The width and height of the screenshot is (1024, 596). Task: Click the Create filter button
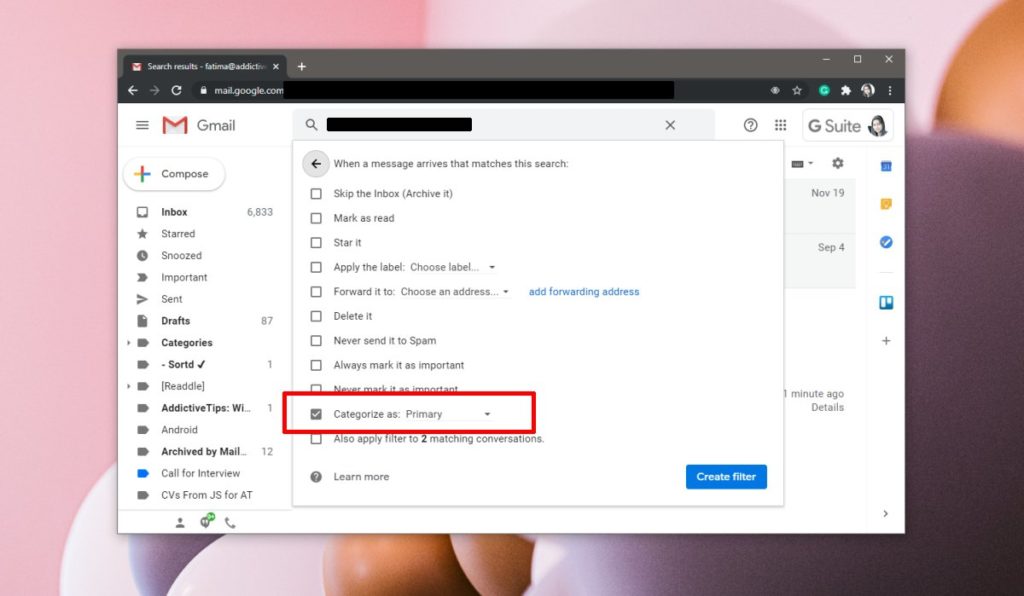pos(725,476)
